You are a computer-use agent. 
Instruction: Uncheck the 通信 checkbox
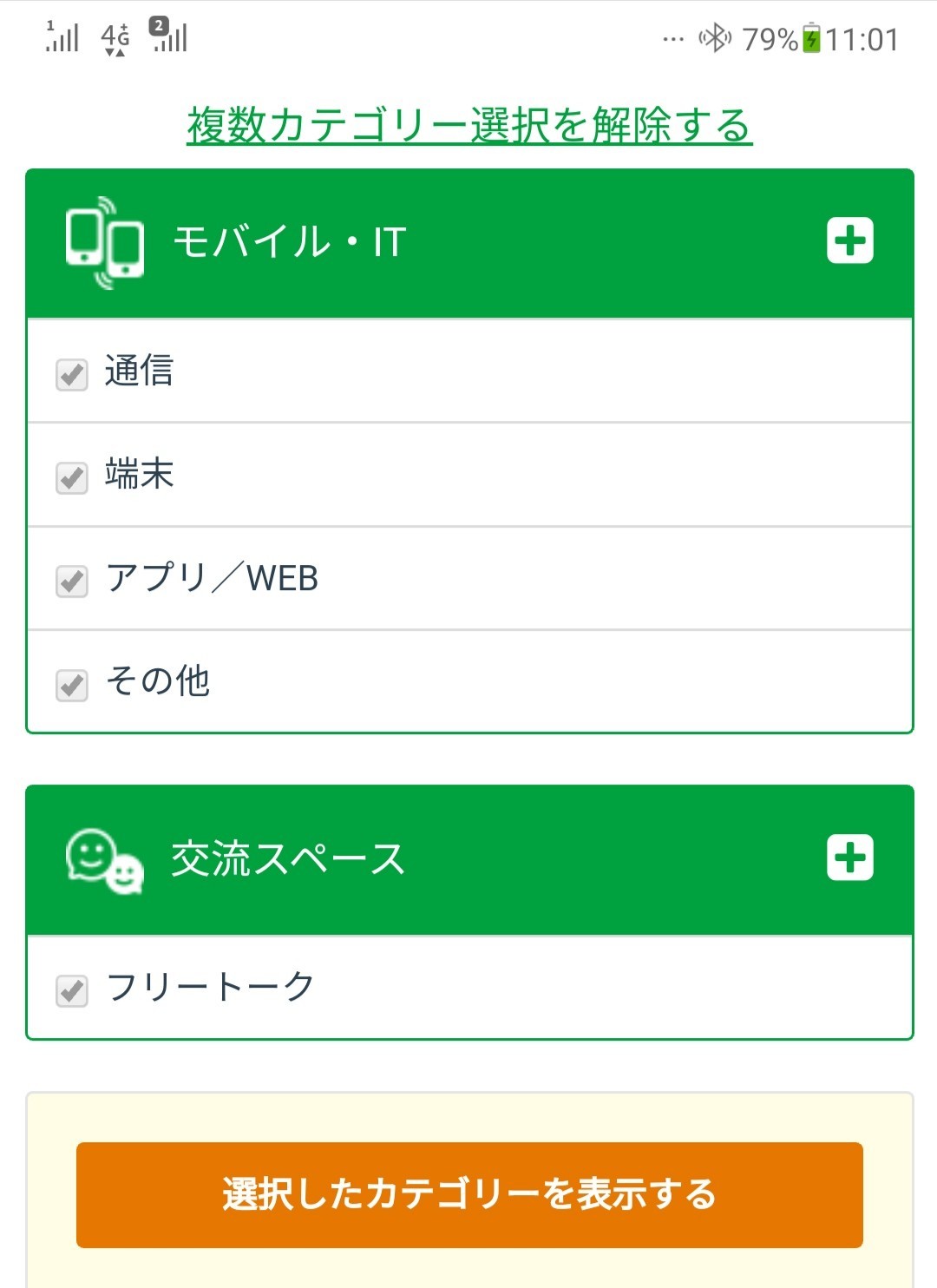tap(72, 375)
